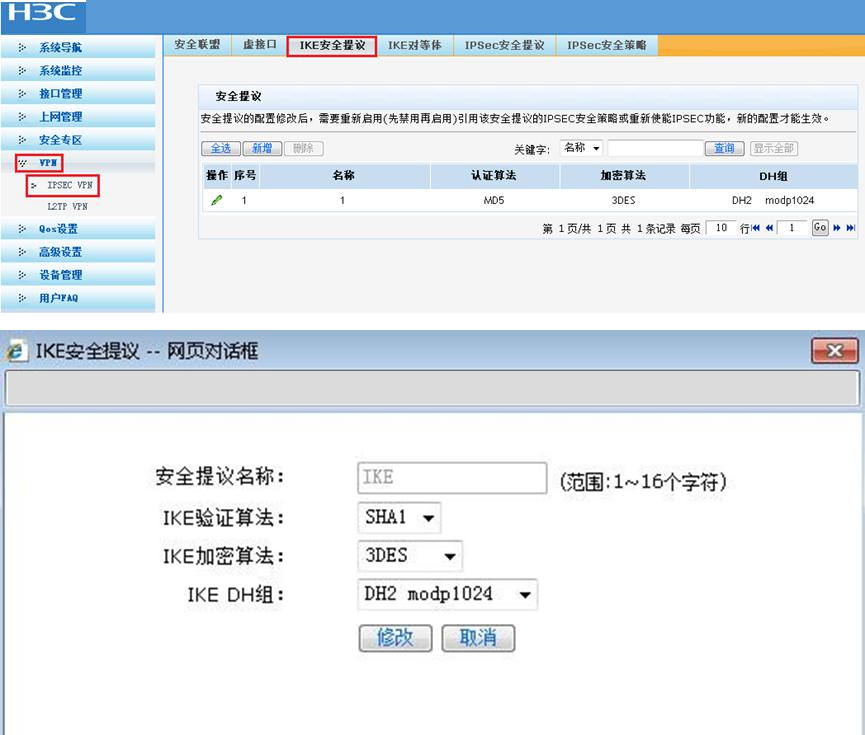
Task: Select L2TP VPN in the sidebar
Action: pos(67,206)
